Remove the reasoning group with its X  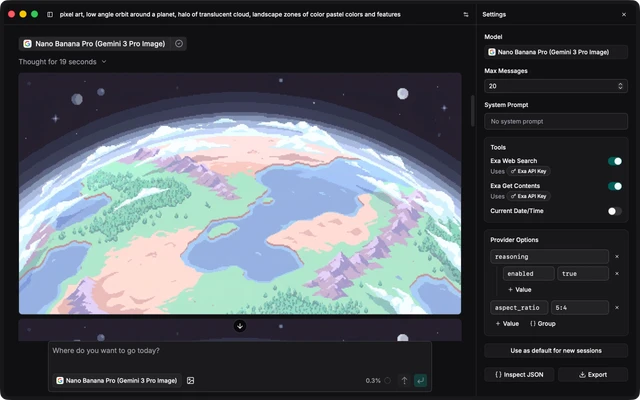[617, 257]
